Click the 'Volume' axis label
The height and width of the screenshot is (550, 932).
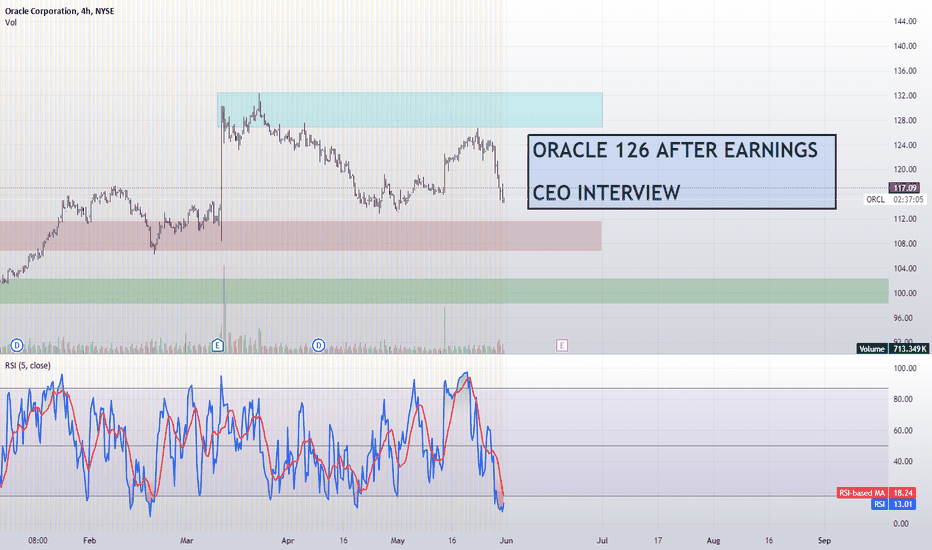pyautogui.click(x=871, y=348)
